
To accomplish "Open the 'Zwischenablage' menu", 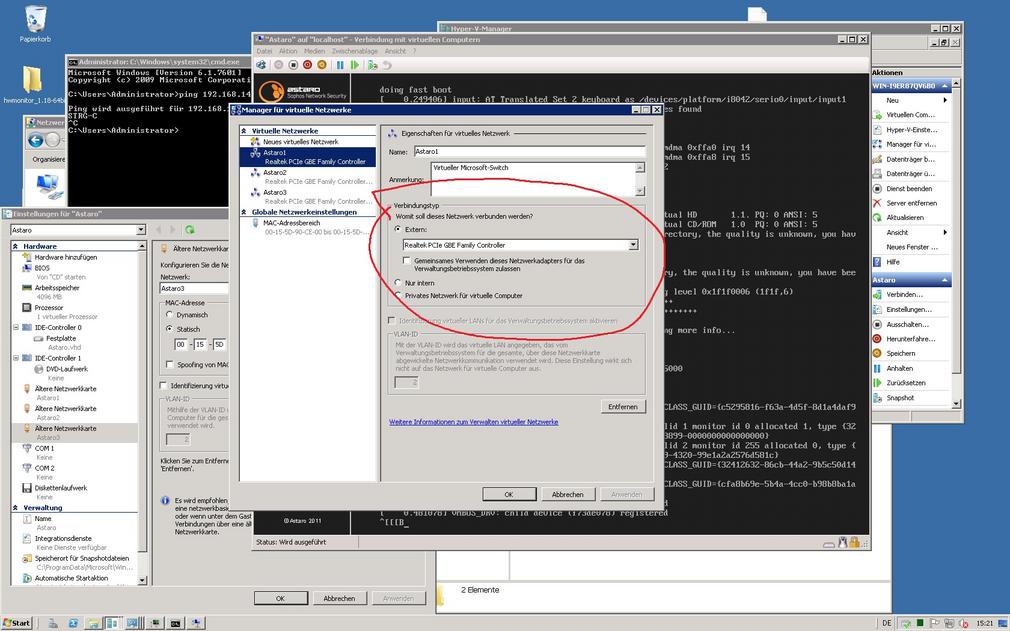I will pos(355,51).
